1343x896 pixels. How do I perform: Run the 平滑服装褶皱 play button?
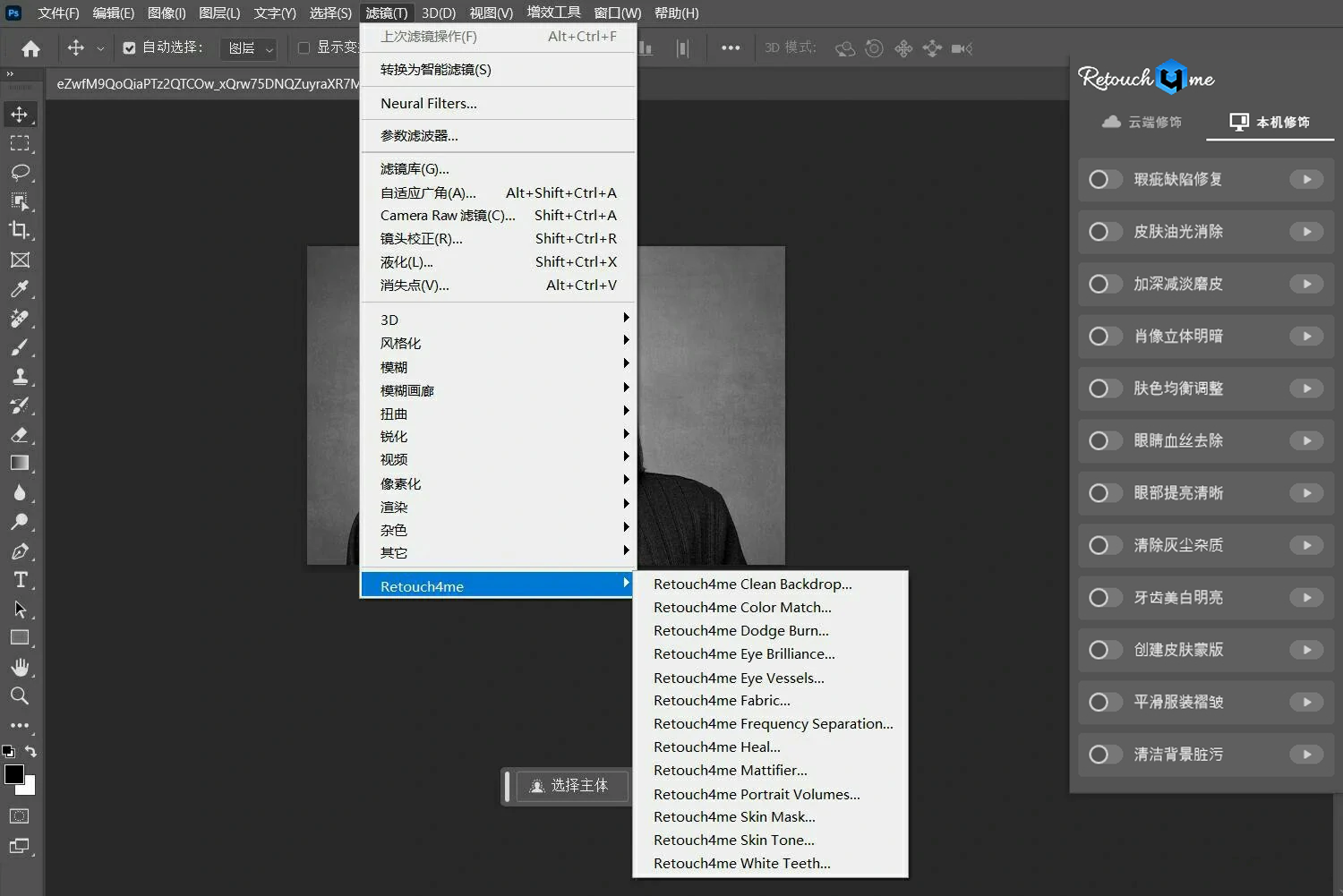click(1306, 702)
